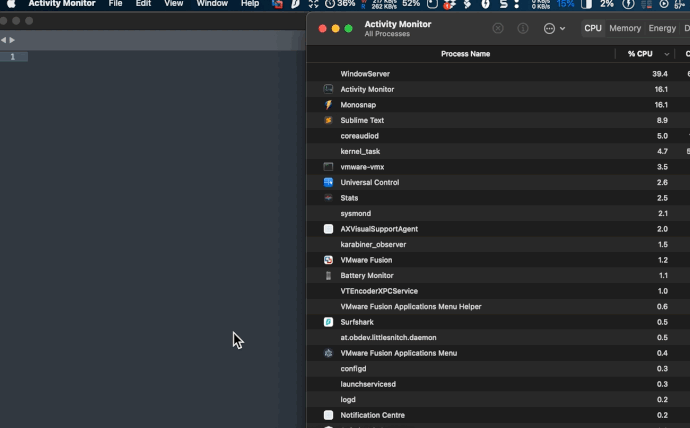The width and height of the screenshot is (690, 428).
Task: Select the Monosnap process icon
Action: point(328,105)
